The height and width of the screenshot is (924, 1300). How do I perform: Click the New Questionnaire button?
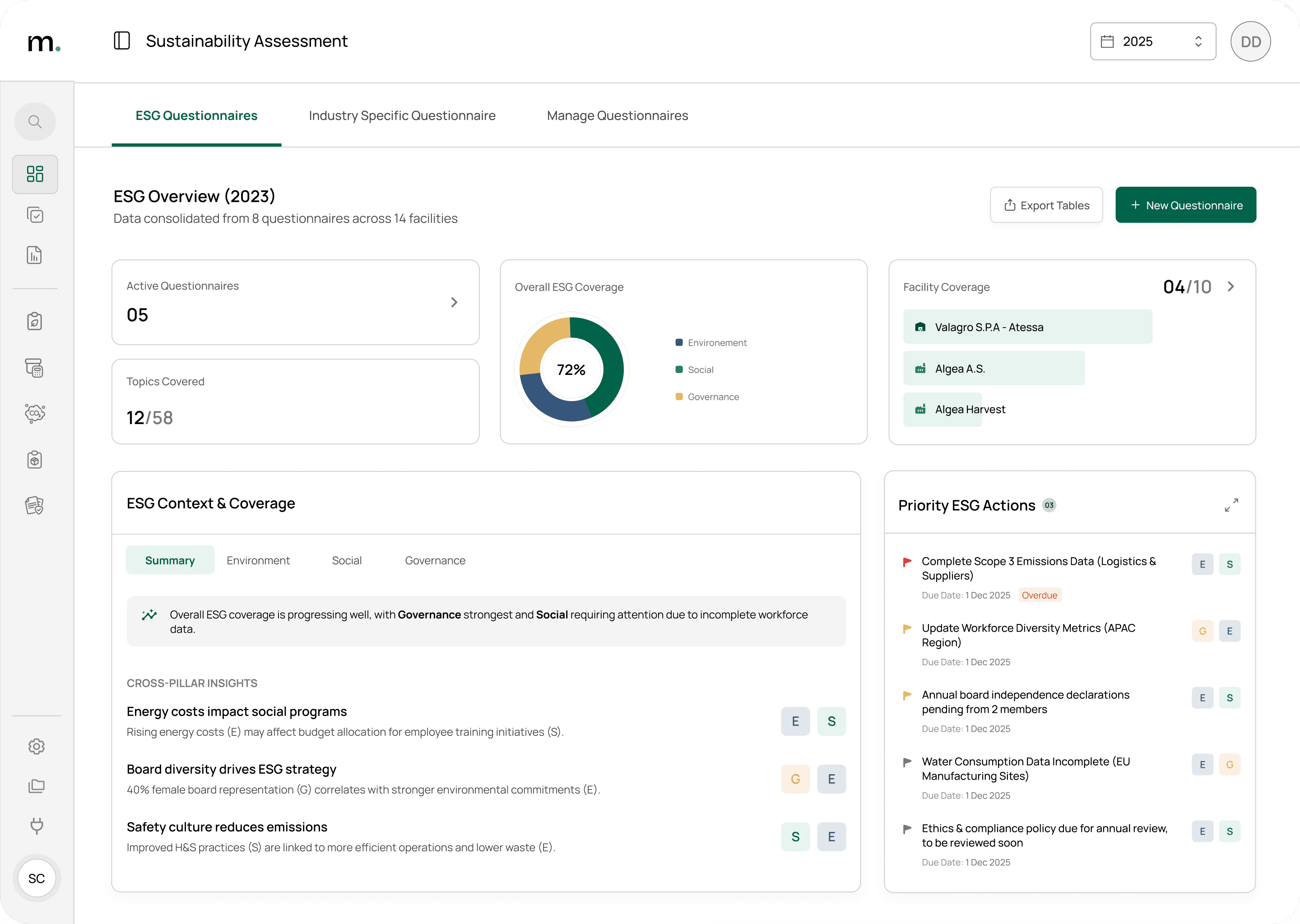[x=1186, y=205]
